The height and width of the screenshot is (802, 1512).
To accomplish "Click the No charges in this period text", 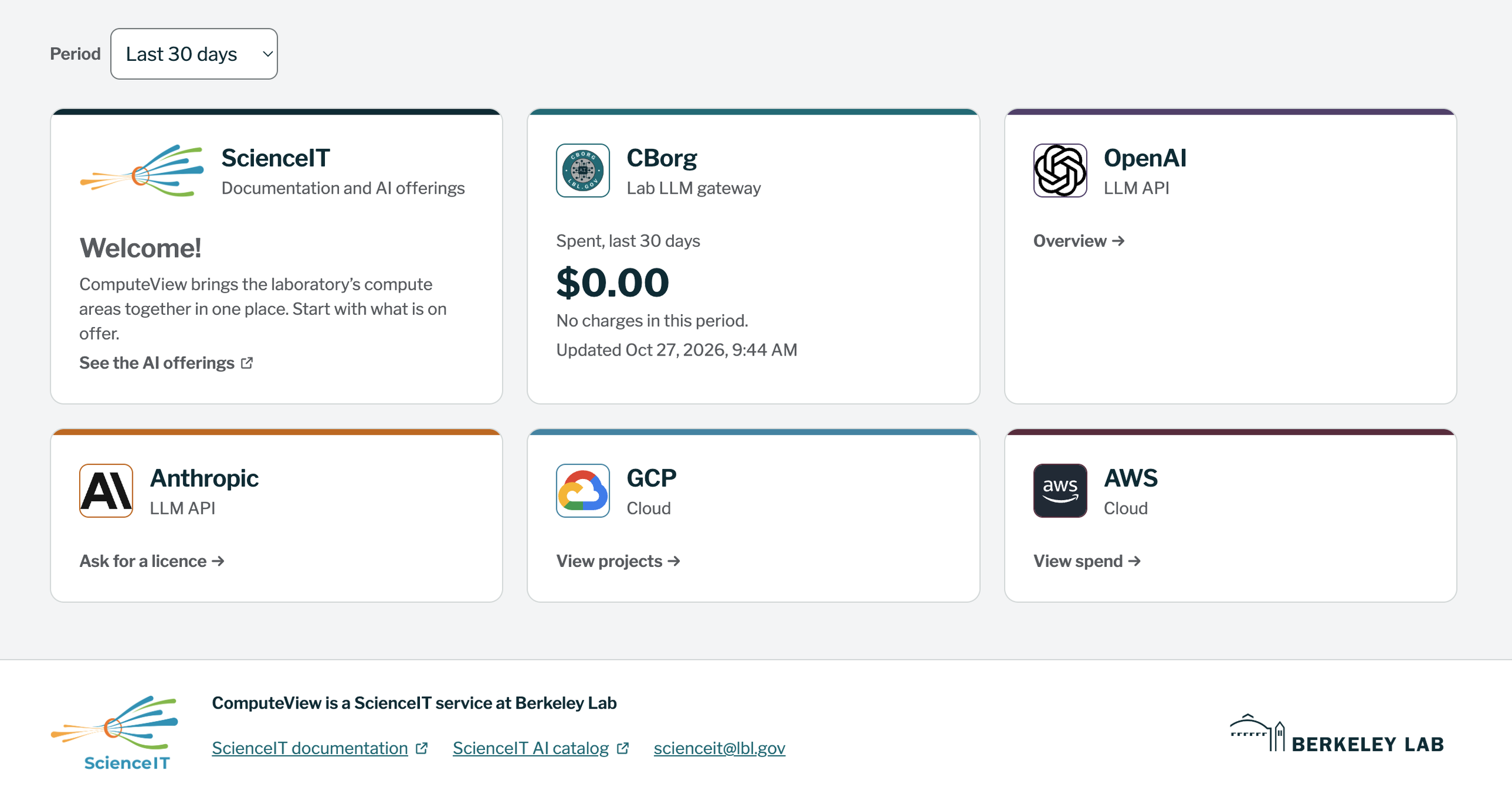I will coord(652,321).
